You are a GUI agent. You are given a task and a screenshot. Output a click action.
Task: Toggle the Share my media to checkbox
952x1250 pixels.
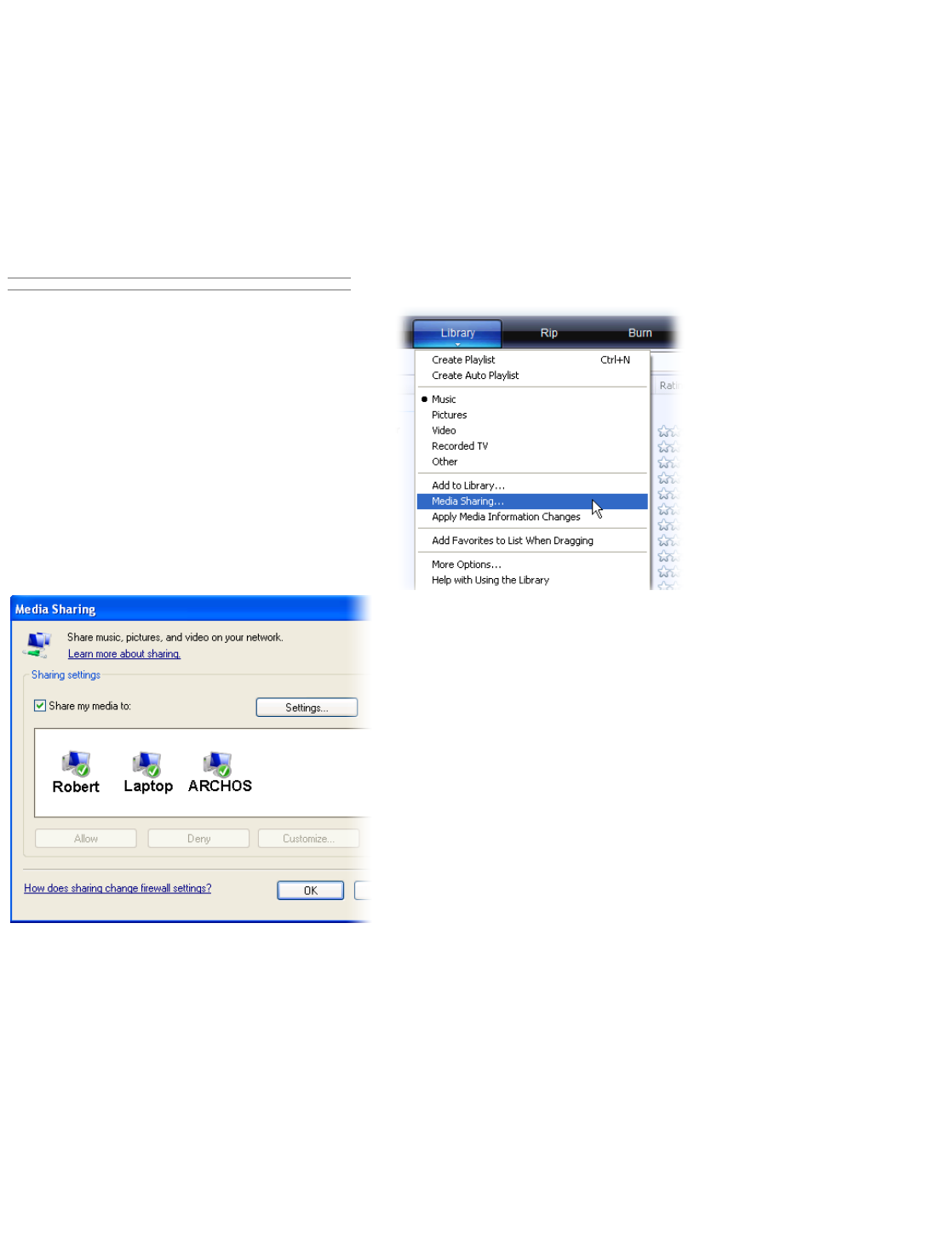coord(39,706)
